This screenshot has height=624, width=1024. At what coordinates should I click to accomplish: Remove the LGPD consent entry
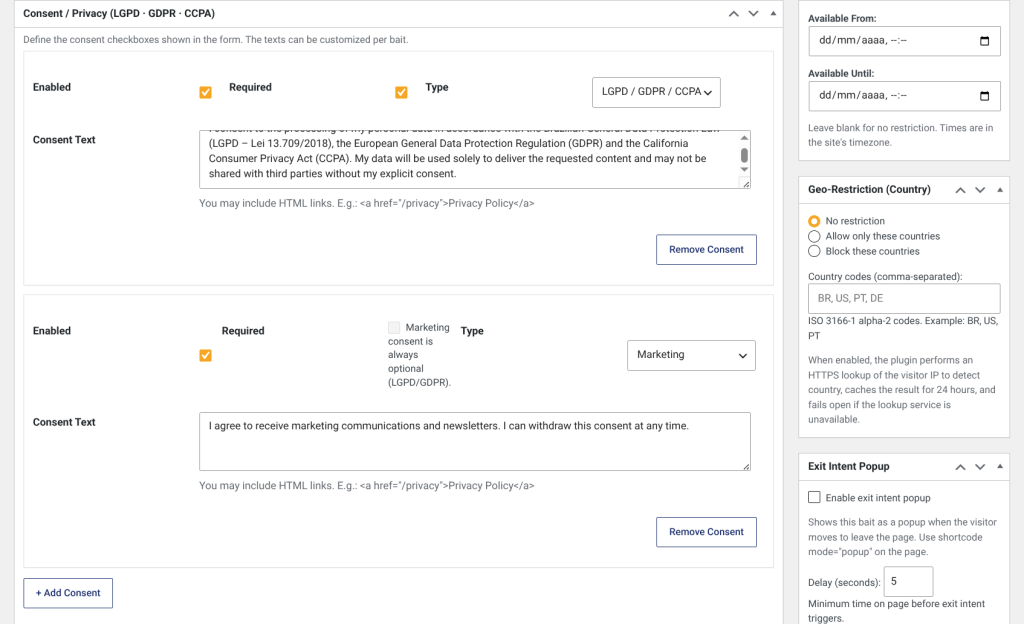(706, 250)
